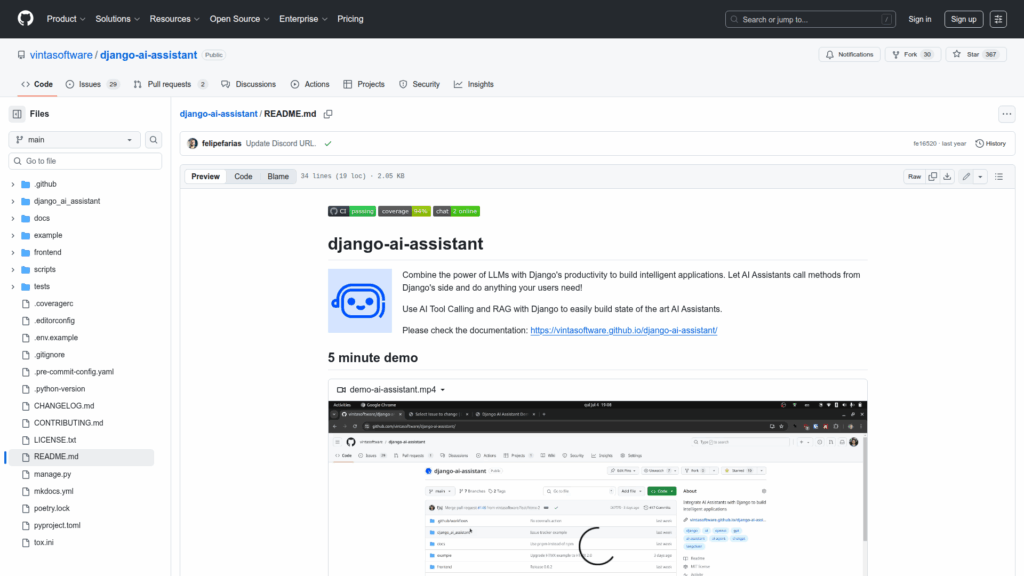Copy the README.md file path
This screenshot has width=1024, height=576.
pyautogui.click(x=328, y=114)
